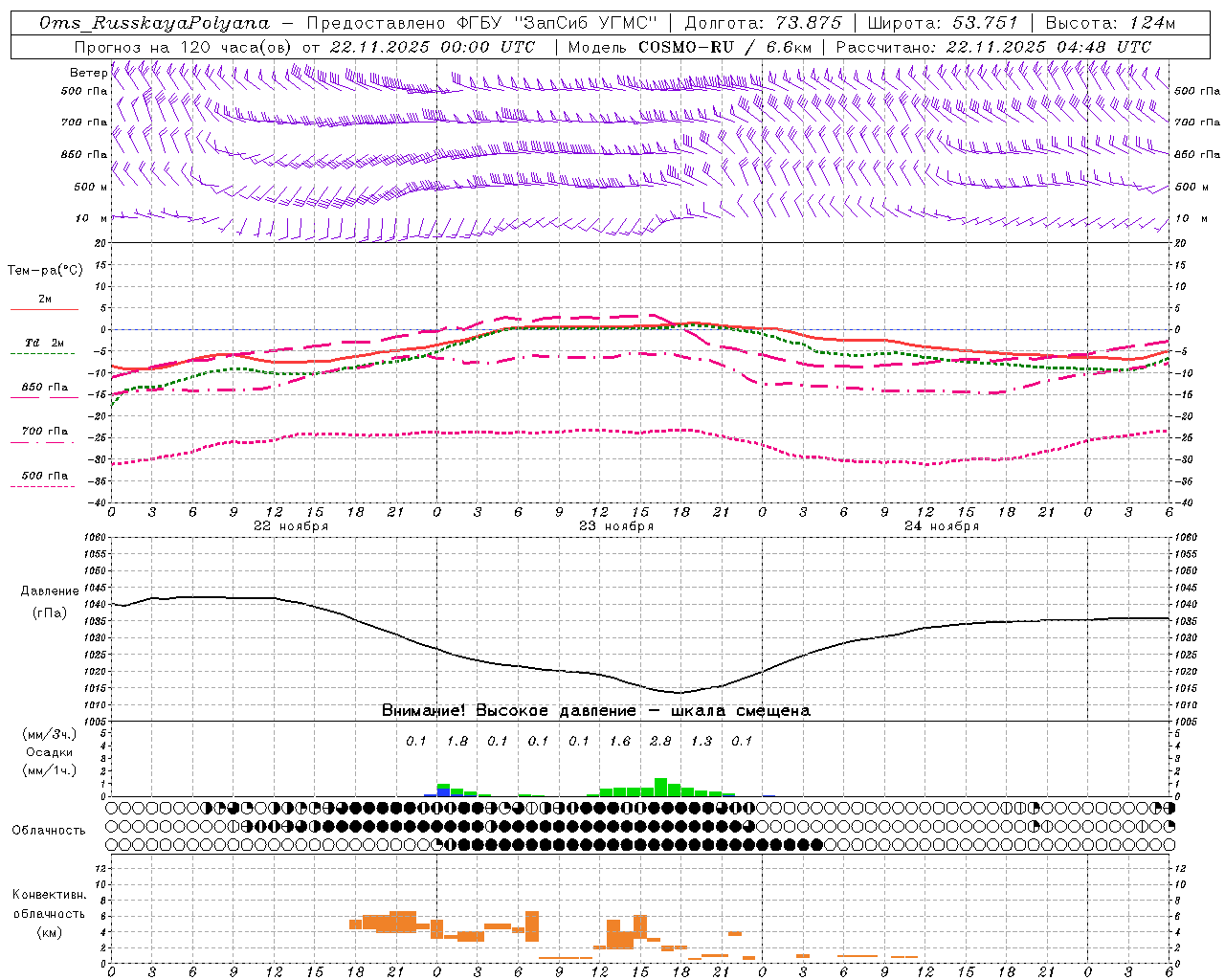Click the station title Oms_RusskayaPolyana
This screenshot has height=980, width=1225.
pos(155,23)
